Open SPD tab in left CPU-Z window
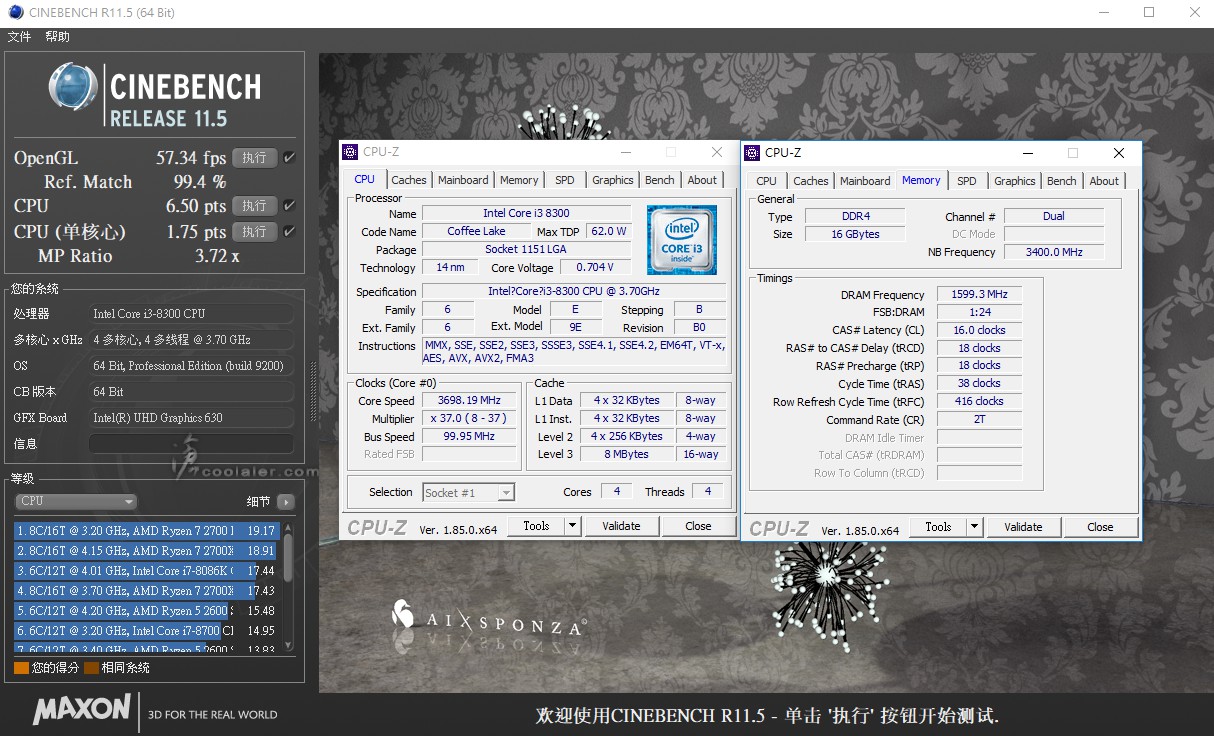Screen dimensions: 1214x736 point(565,180)
